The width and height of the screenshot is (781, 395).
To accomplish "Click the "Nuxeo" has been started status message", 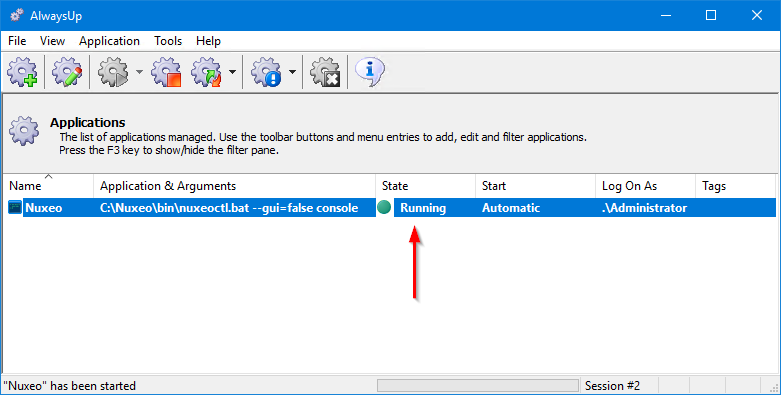I will (x=70, y=386).
